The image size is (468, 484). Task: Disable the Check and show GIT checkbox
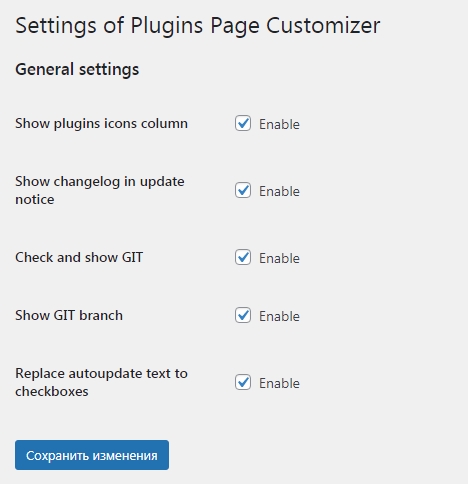243,257
